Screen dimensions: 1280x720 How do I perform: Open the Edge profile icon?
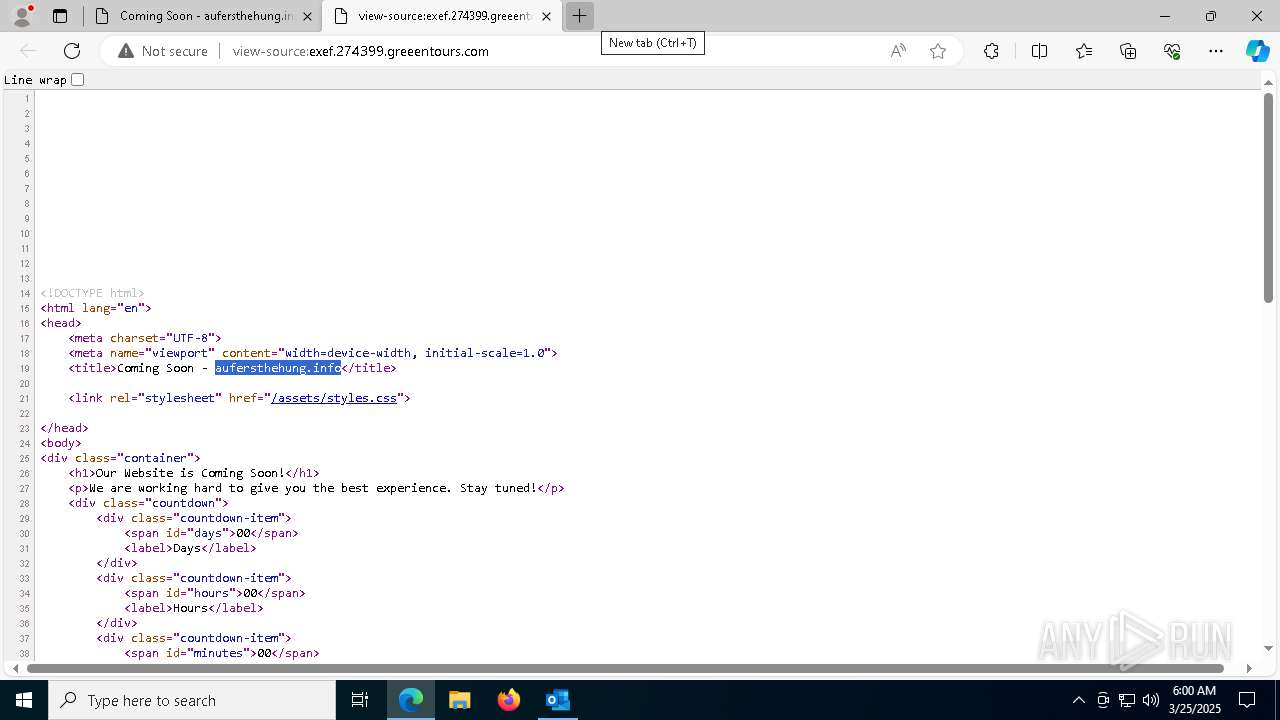click(22, 16)
